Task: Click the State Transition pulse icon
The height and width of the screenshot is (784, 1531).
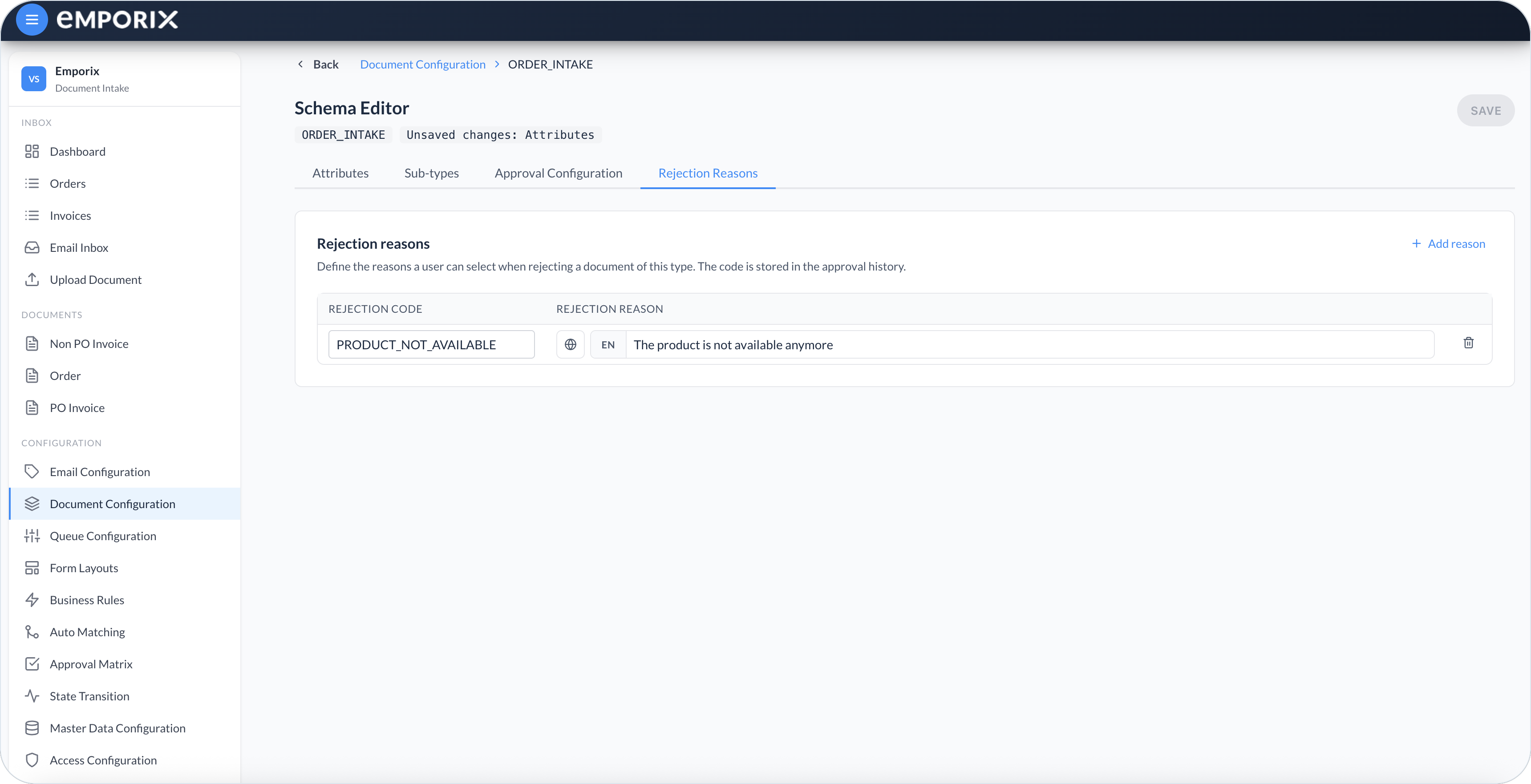Action: pos(32,697)
